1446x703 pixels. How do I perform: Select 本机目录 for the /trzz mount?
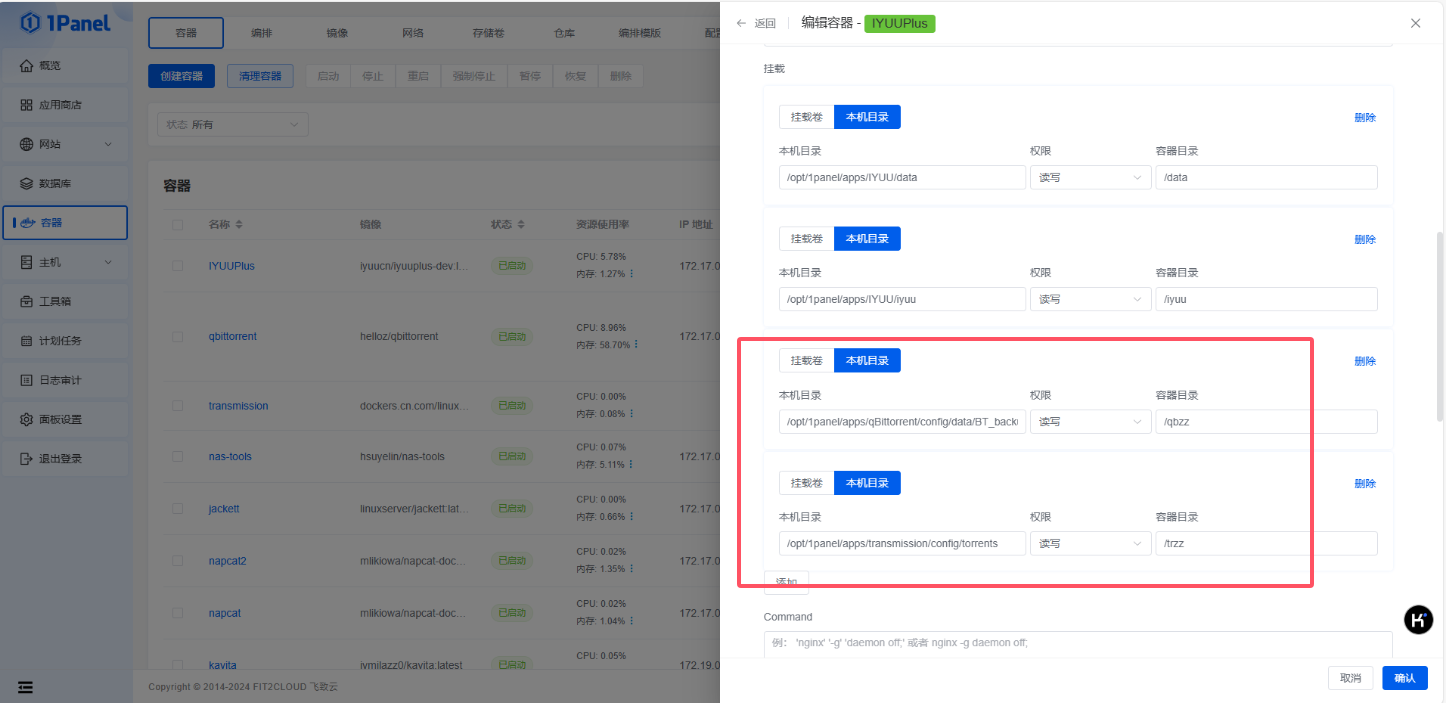[x=867, y=483]
